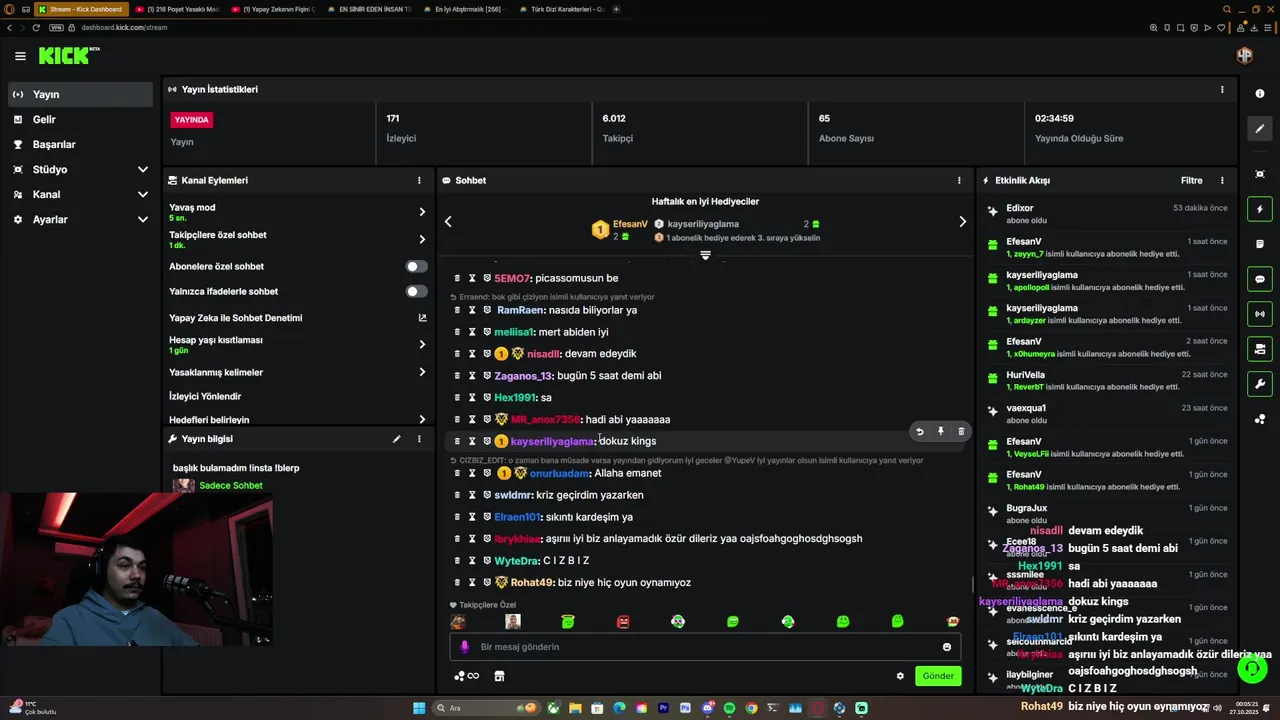This screenshot has height=720, width=1280.
Task: Edit stream info with the pencil icon
Action: pos(396,439)
